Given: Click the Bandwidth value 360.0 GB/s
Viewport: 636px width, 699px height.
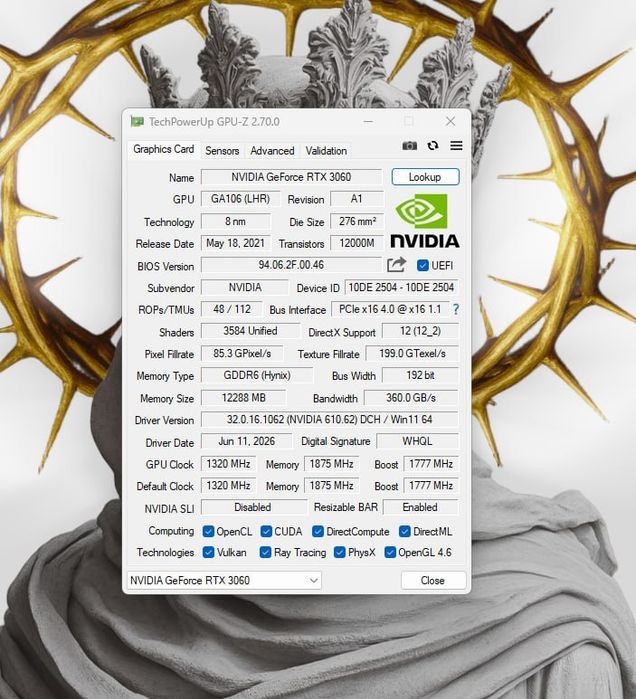Looking at the screenshot, I should point(411,398).
